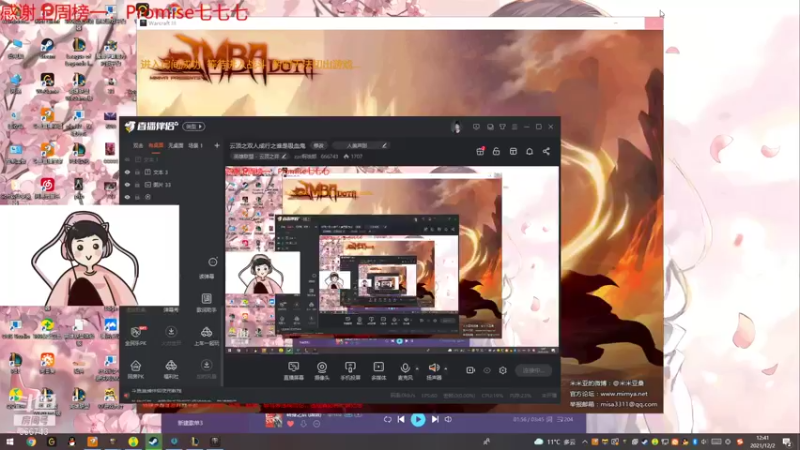Open the streamer avatar in the title bar
The image size is (800, 450).
(456, 127)
